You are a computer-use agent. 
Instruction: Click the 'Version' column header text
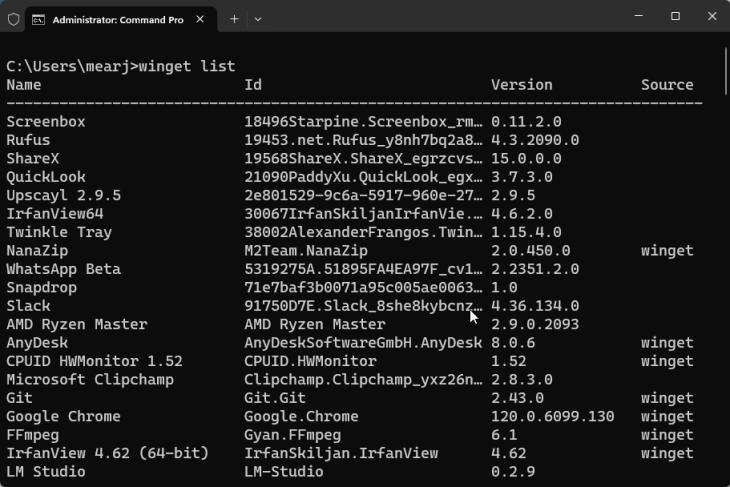[x=521, y=85]
